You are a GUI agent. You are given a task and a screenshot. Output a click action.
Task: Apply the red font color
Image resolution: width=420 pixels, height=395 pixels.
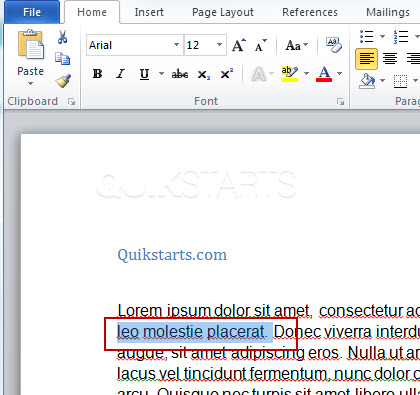[324, 74]
